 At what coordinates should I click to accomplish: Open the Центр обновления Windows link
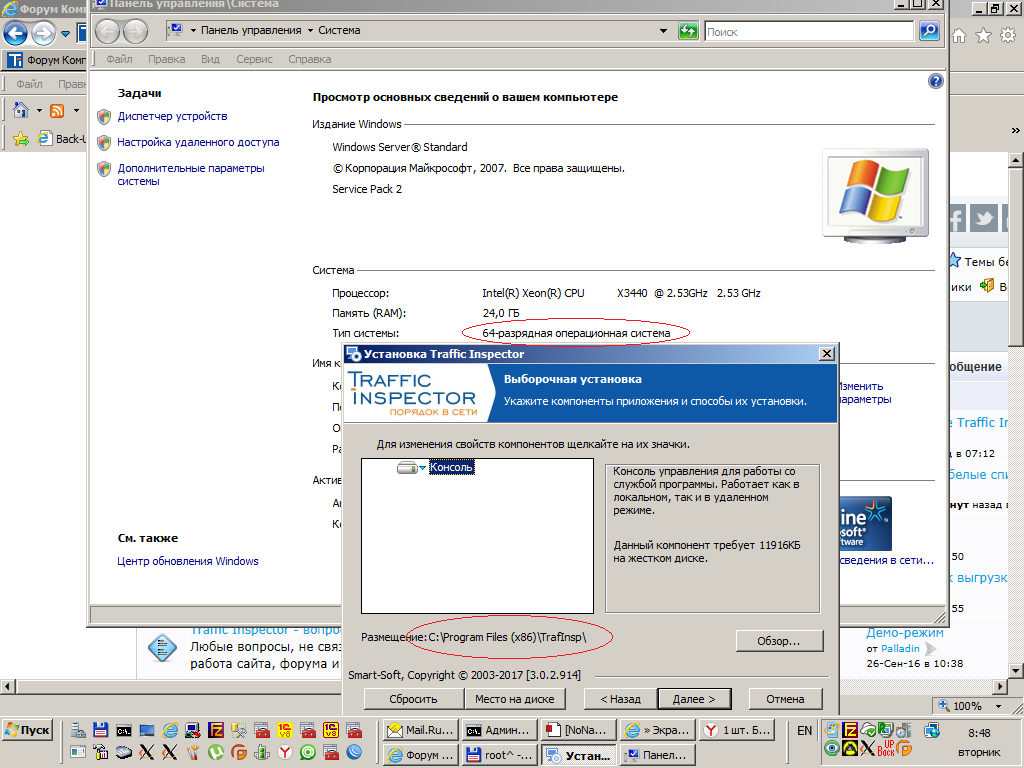[187, 561]
